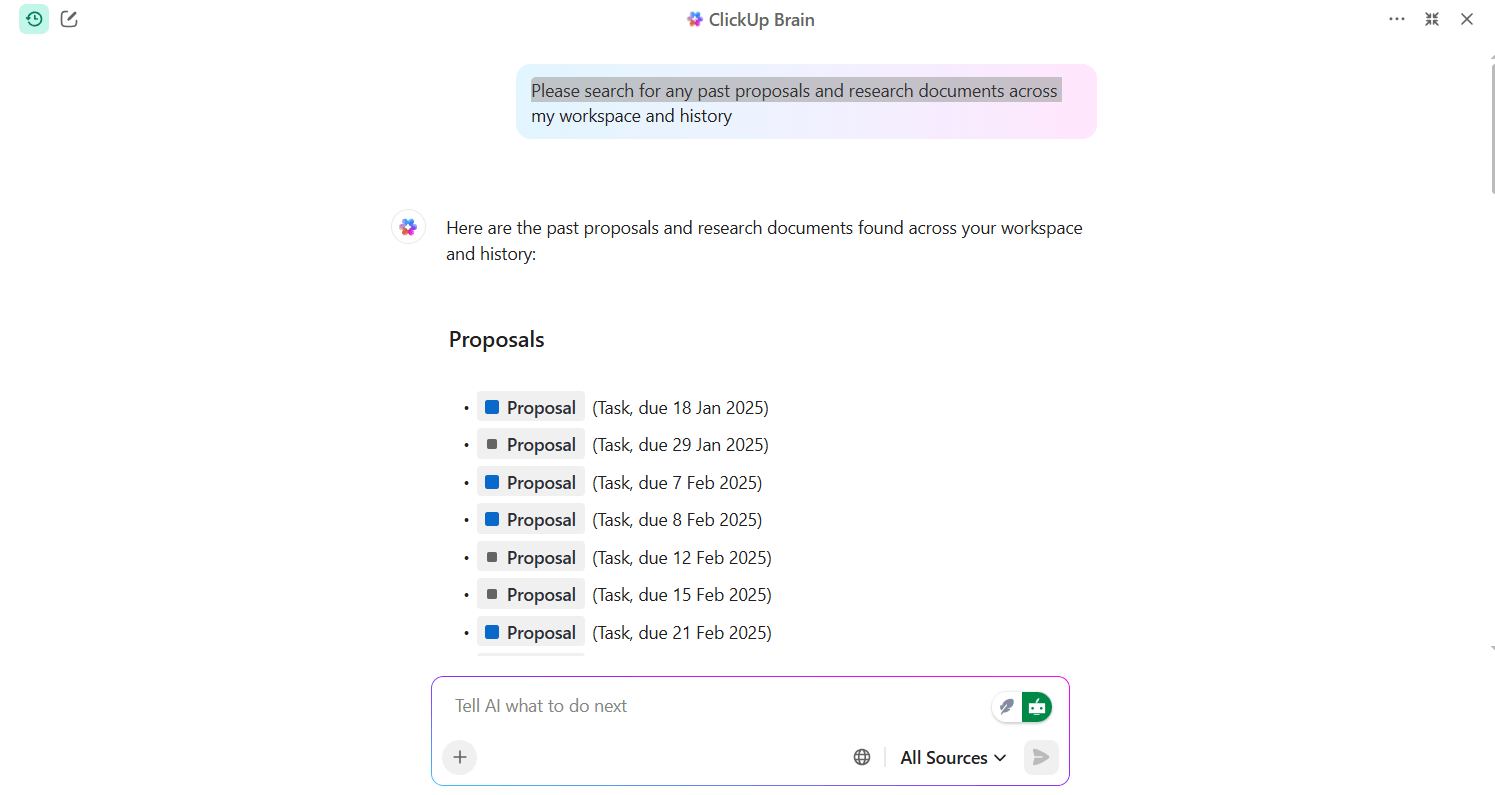Open the three-dot more options menu
The height and width of the screenshot is (795, 1495).
[1397, 19]
